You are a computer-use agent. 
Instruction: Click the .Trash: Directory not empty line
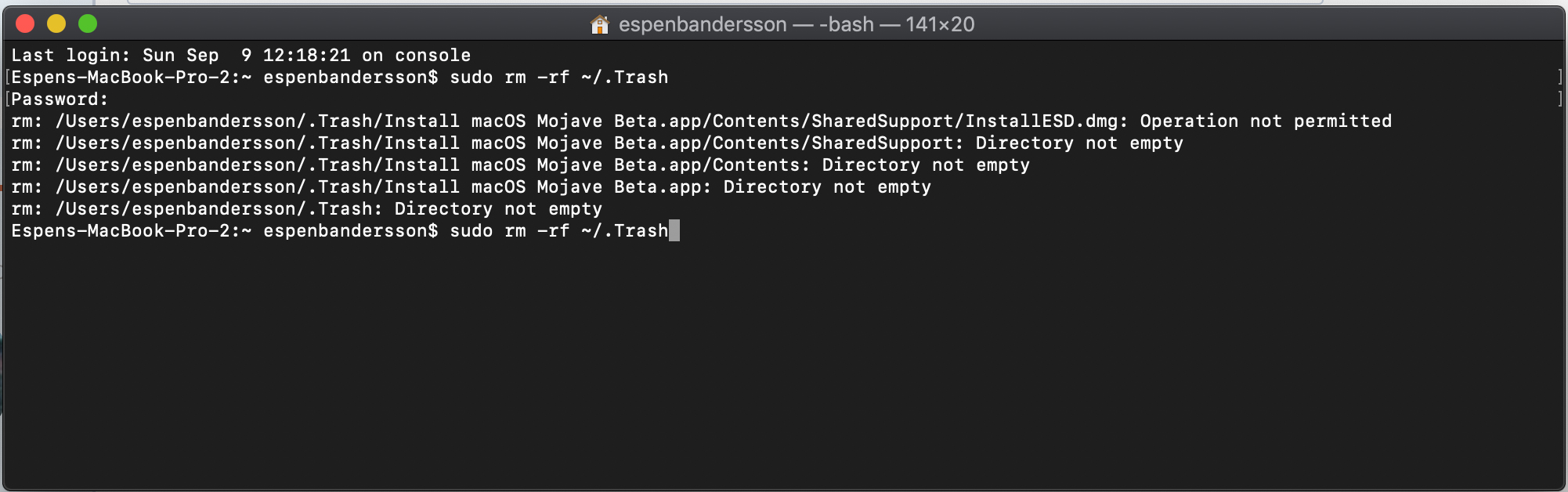306,208
